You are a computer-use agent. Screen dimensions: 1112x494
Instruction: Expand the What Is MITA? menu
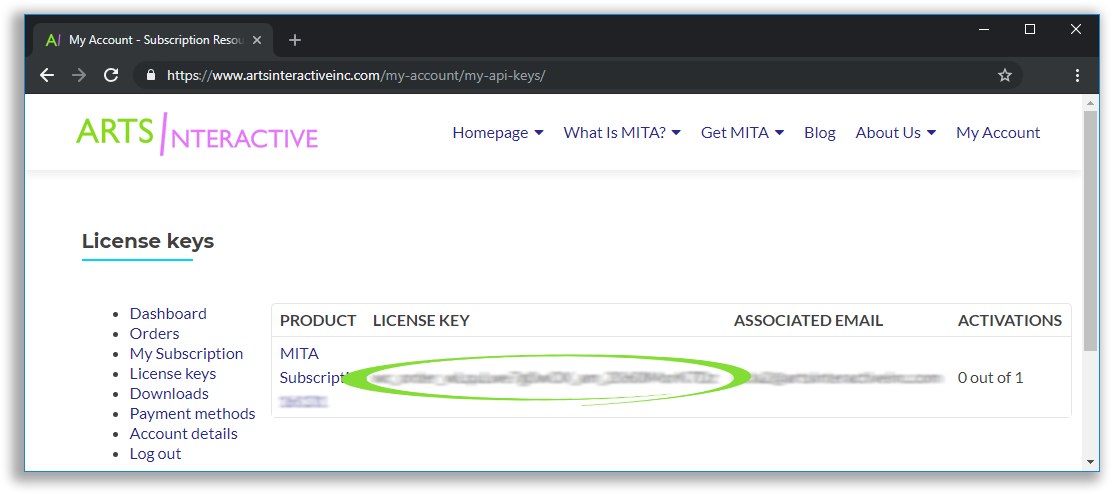click(622, 133)
